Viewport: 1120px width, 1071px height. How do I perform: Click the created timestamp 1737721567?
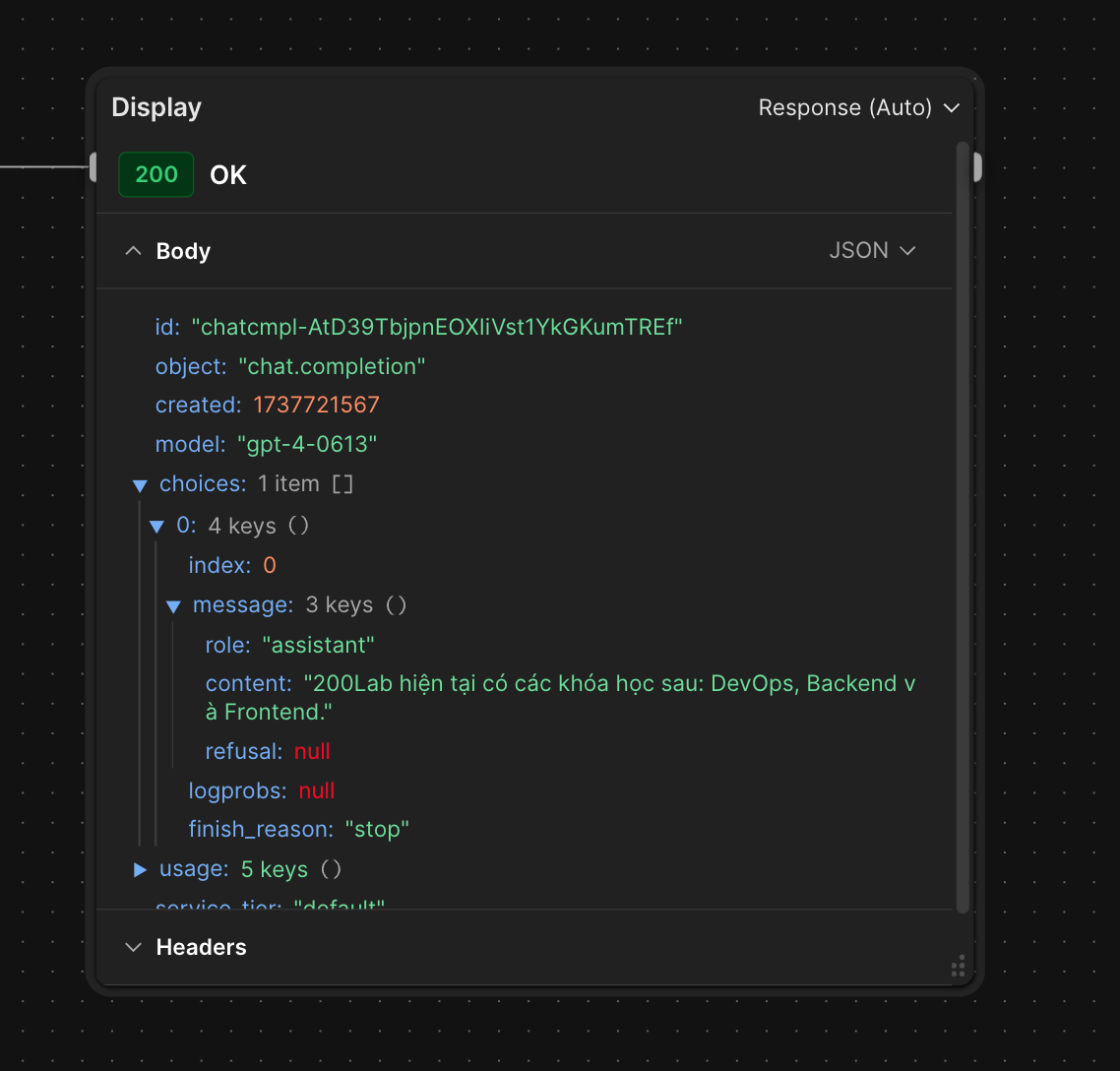(x=316, y=406)
